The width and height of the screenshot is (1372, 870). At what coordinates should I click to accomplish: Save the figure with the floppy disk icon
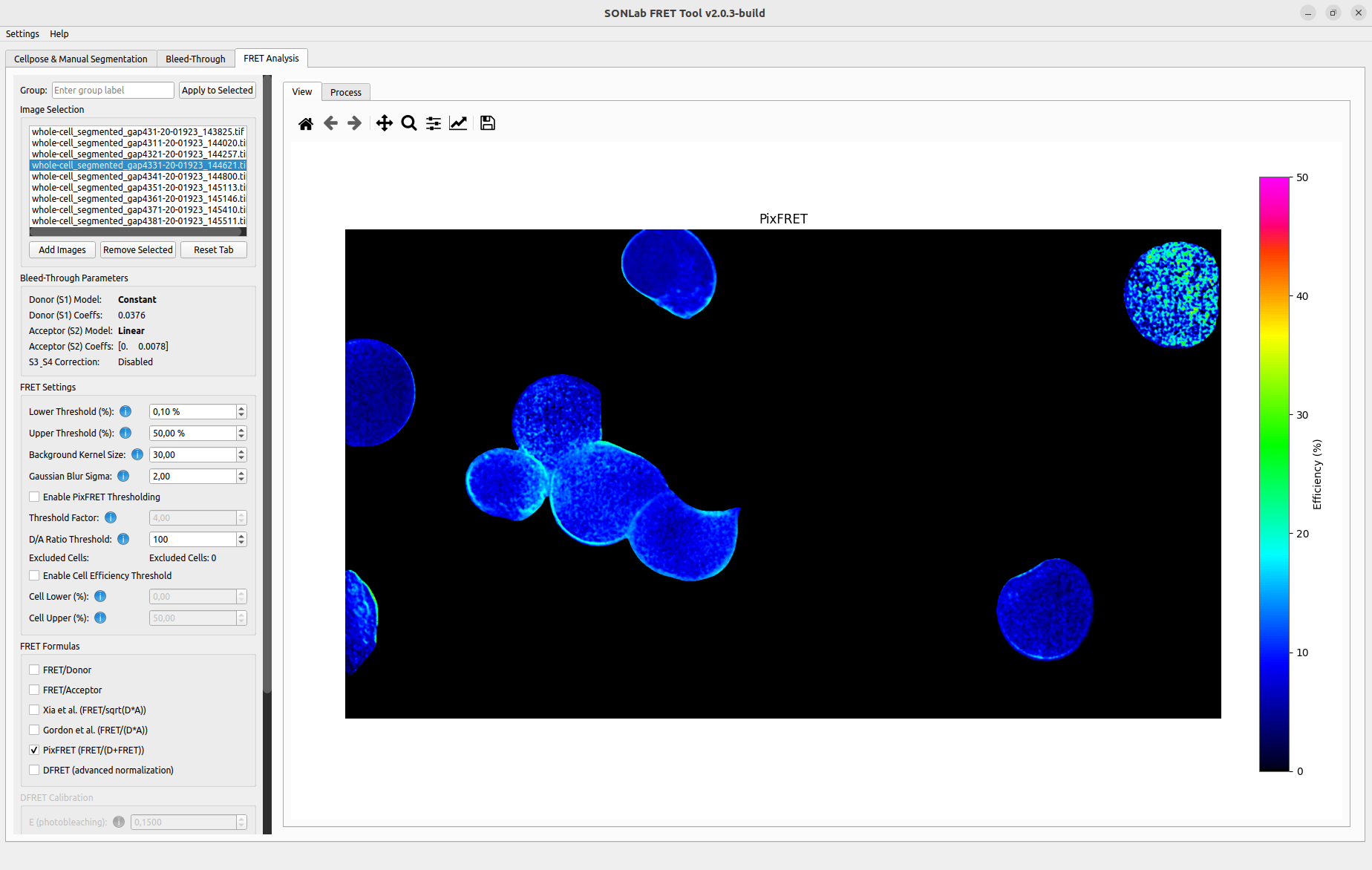(x=488, y=123)
